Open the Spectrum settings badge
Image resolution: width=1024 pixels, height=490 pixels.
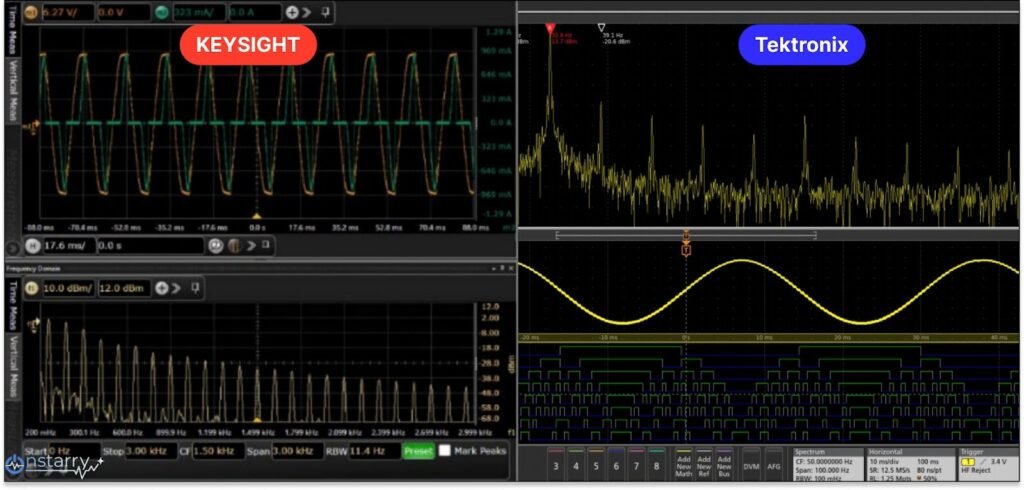click(x=827, y=463)
